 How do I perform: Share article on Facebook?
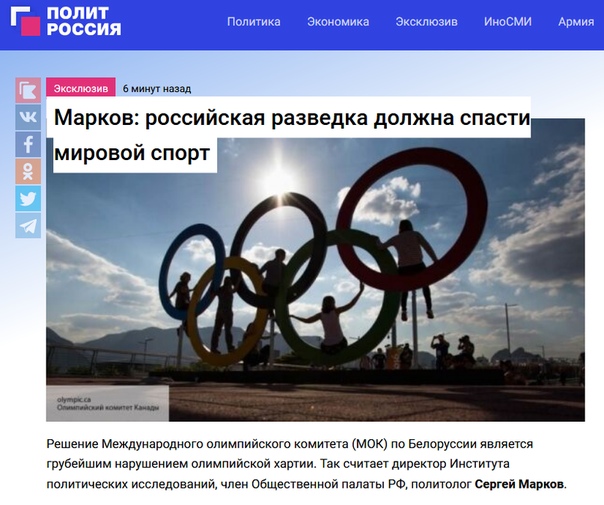click(x=28, y=144)
